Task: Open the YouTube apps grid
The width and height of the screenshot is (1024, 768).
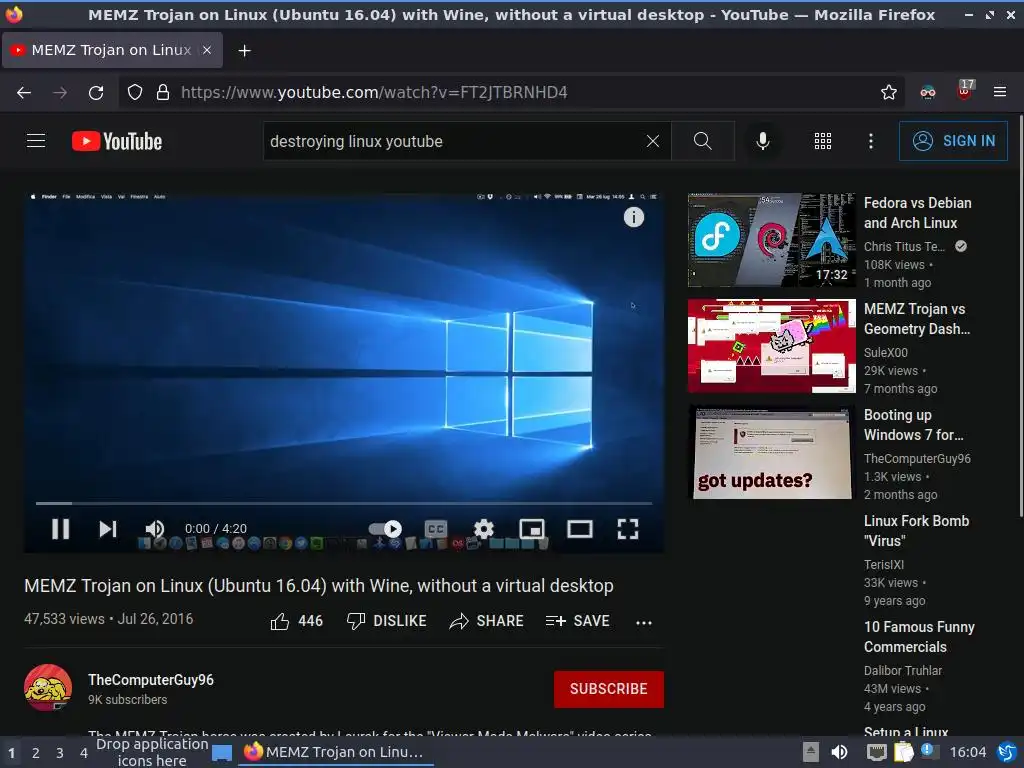Action: pos(823,141)
